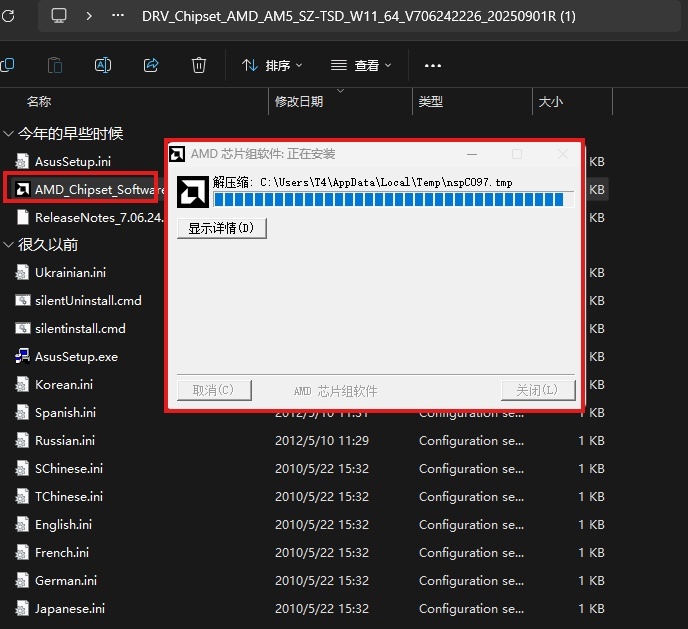Collapse the 今年的早些时候 group
The width and height of the screenshot is (688, 629).
click(x=8, y=133)
